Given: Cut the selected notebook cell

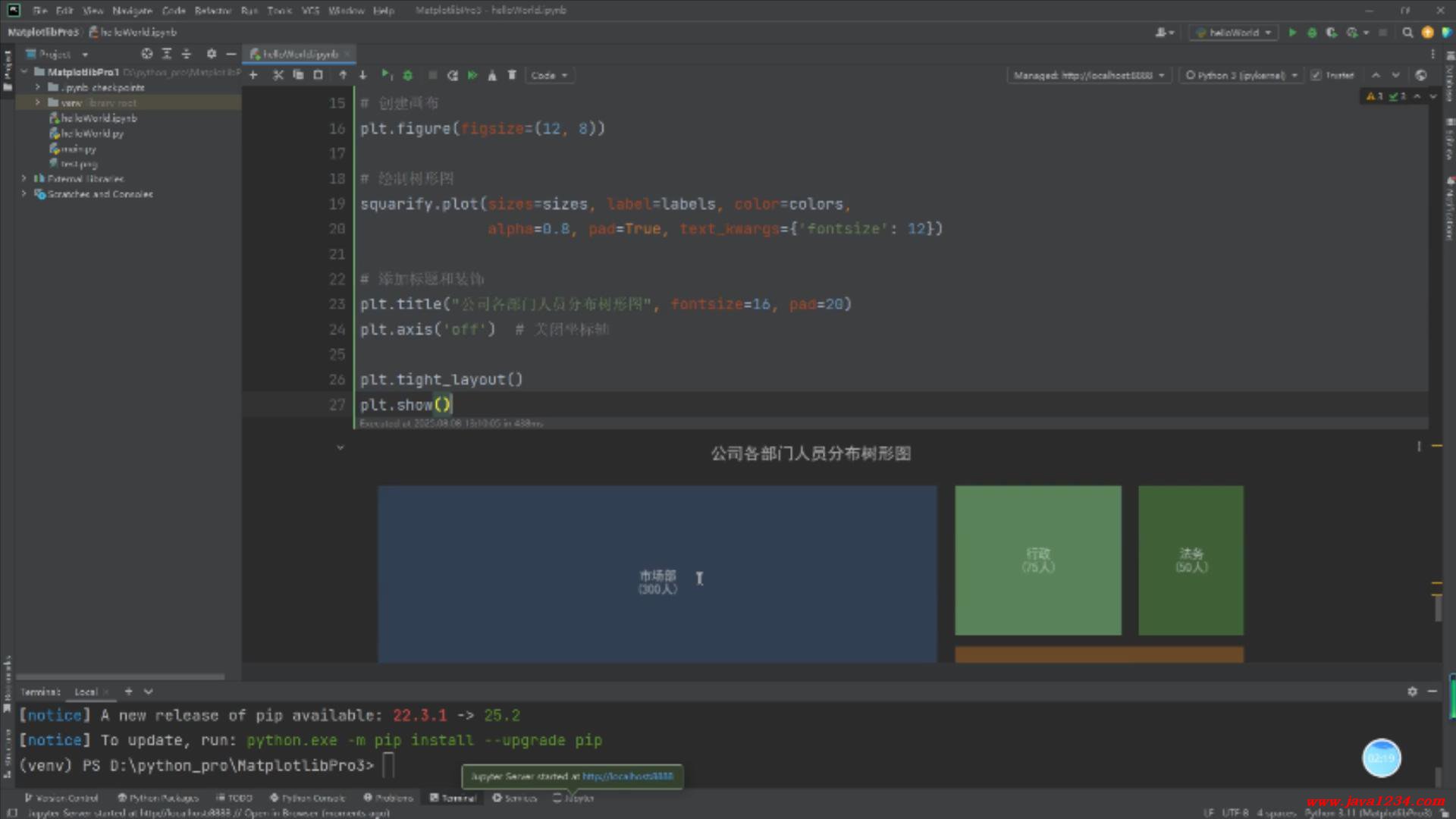Looking at the screenshot, I should click(x=278, y=75).
